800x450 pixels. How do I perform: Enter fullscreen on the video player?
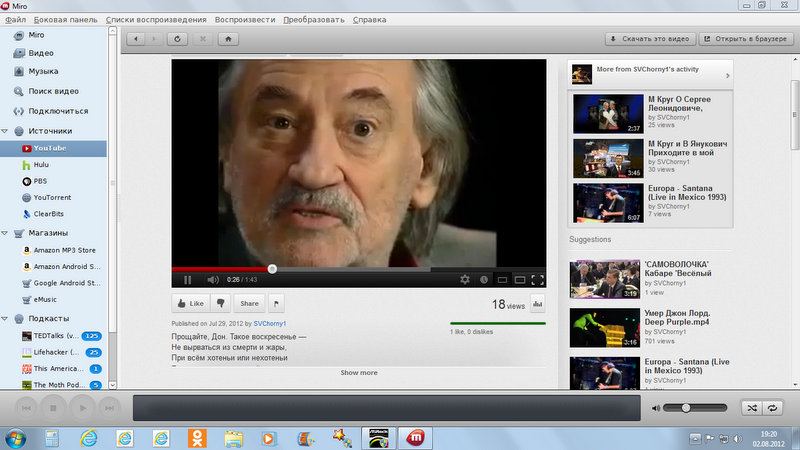tap(537, 280)
